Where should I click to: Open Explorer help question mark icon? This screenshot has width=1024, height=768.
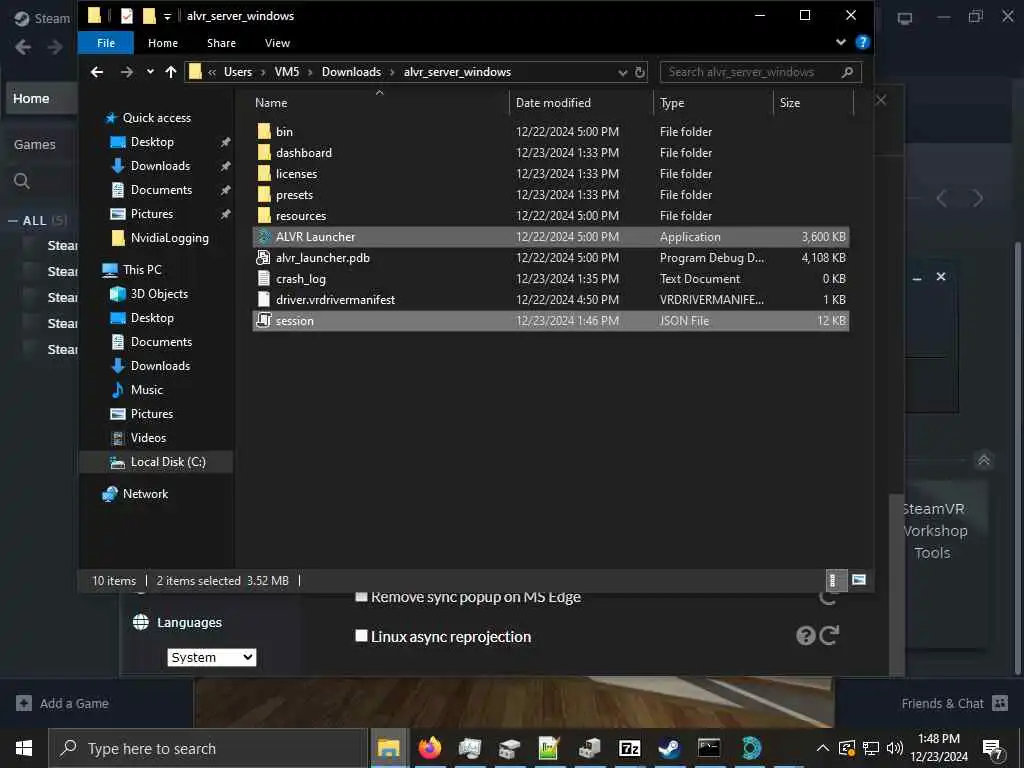[x=862, y=42]
